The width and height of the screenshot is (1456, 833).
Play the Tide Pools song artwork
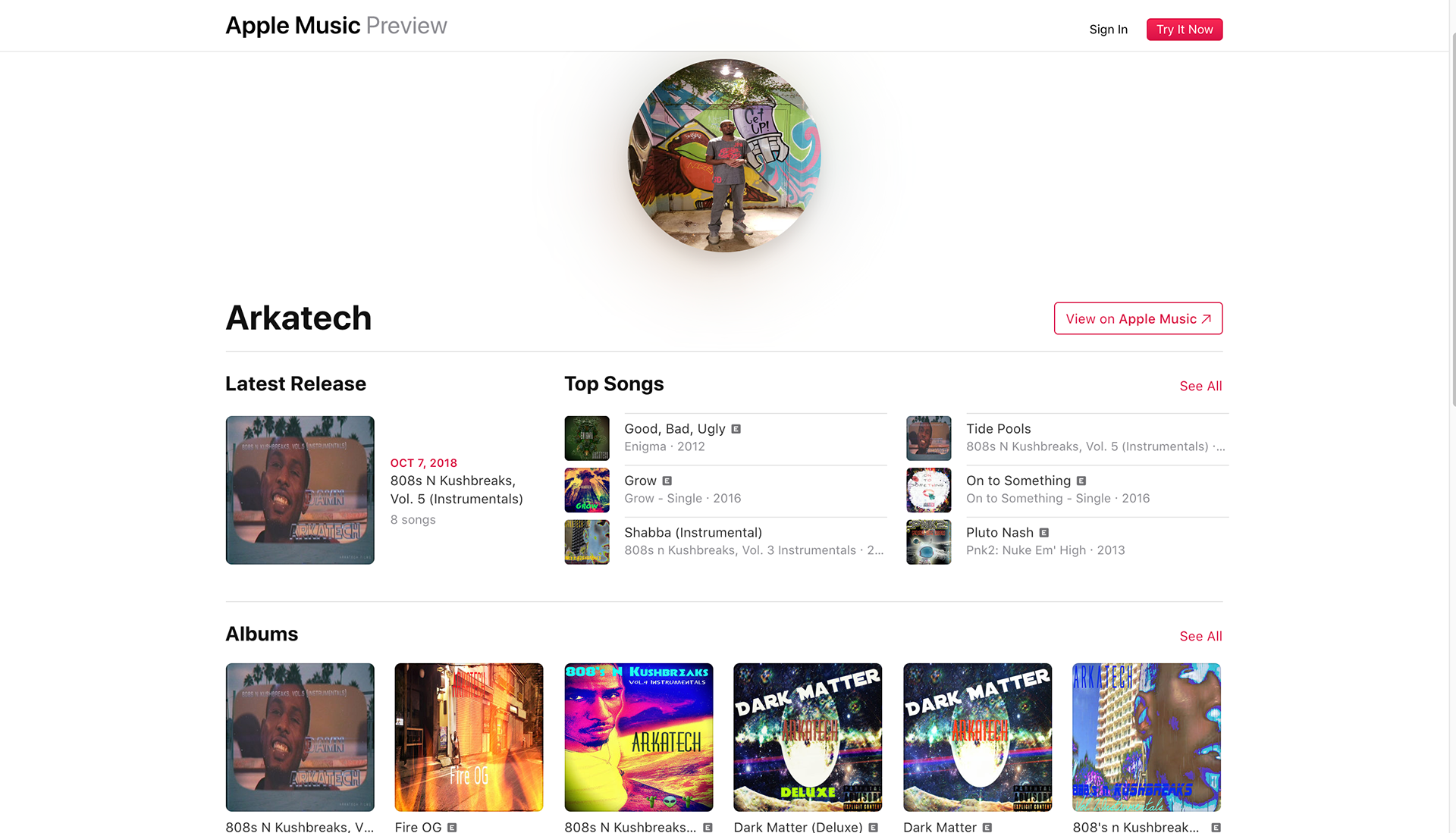point(928,438)
